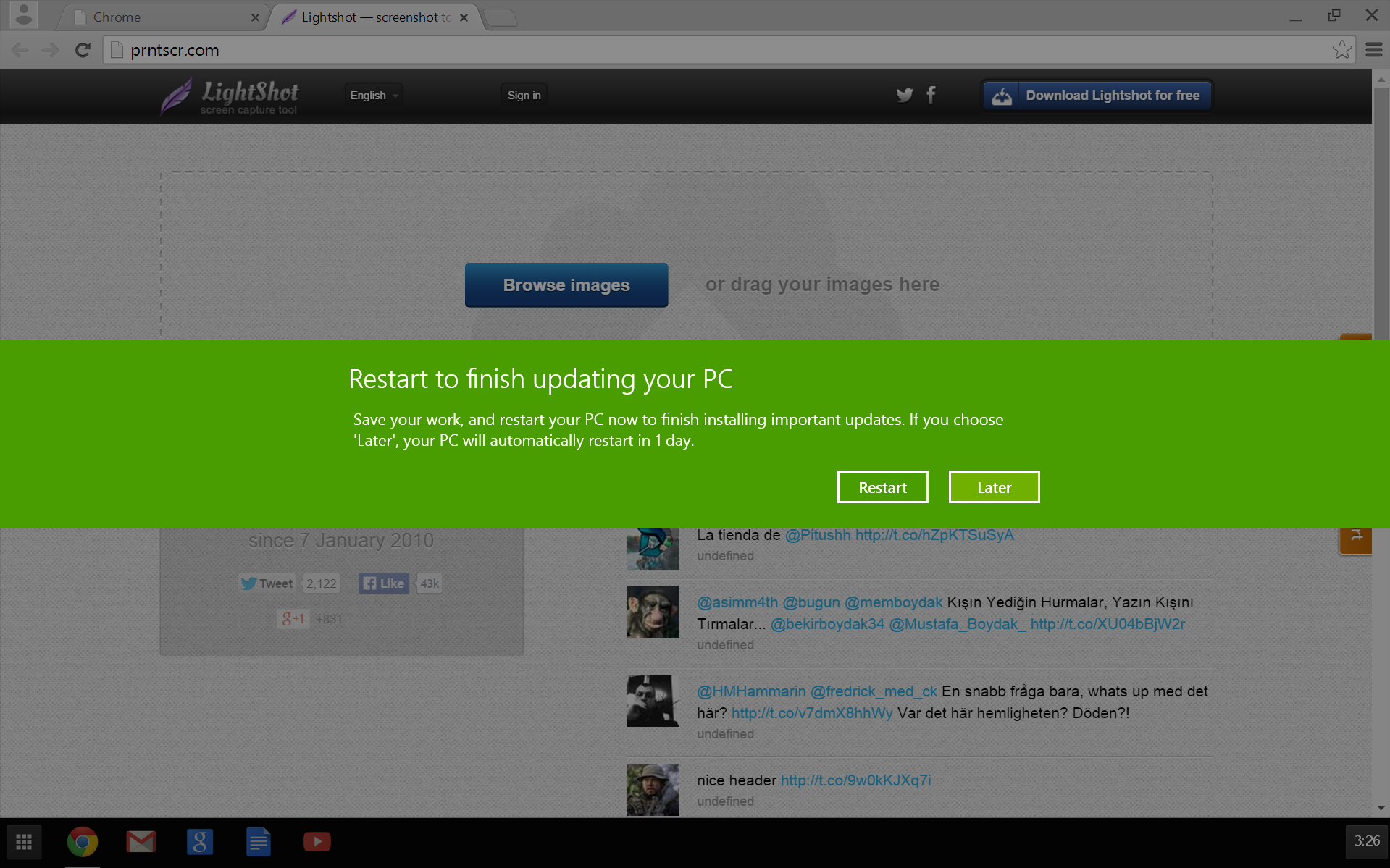This screenshot has height=868, width=1390.
Task: Click the user profile avatar icon
Action: (24, 15)
